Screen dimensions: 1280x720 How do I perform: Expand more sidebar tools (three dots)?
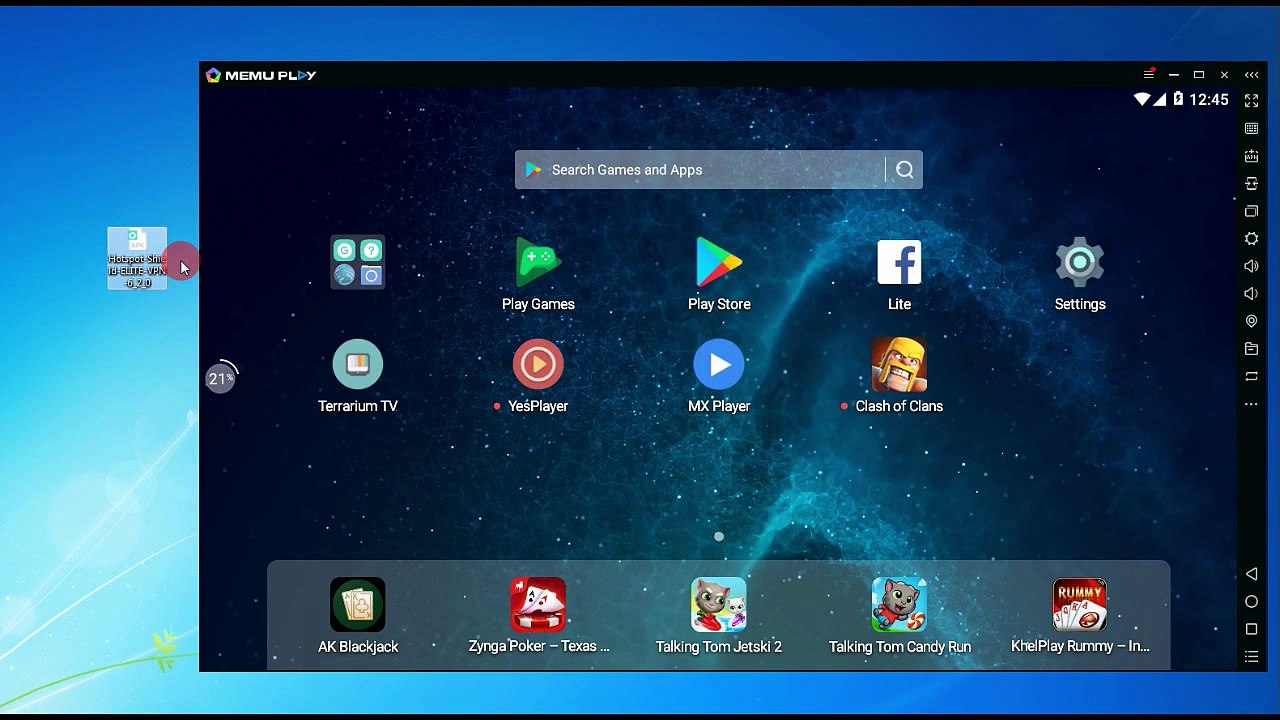[x=1251, y=404]
